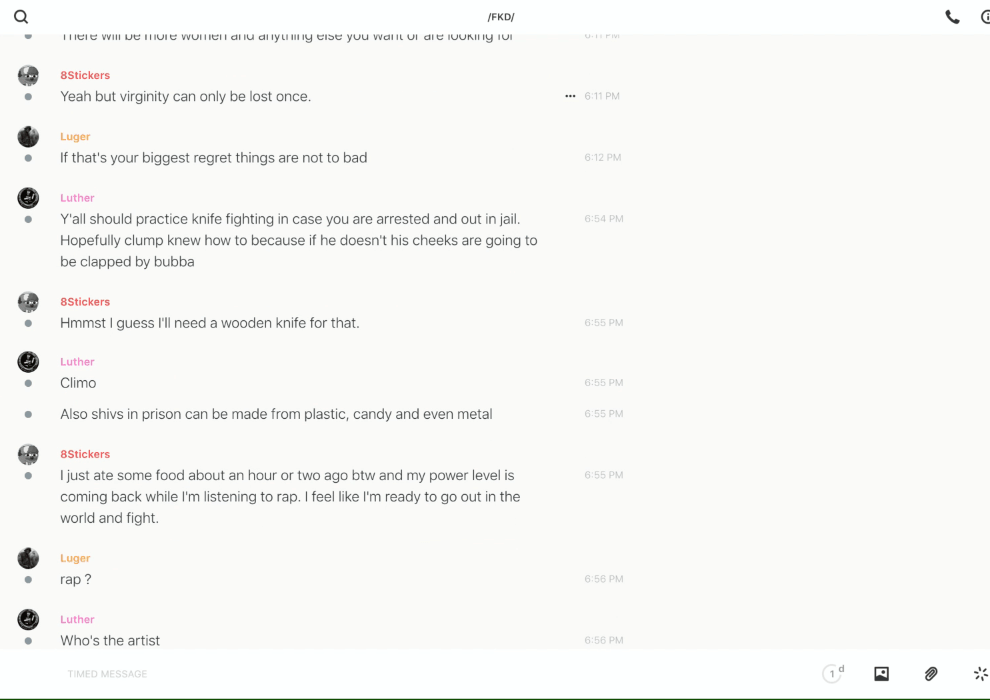Viewport: 990px width, 700px height.
Task: Click 8Stickers name above 'ate some food' message
Action: 85,454
